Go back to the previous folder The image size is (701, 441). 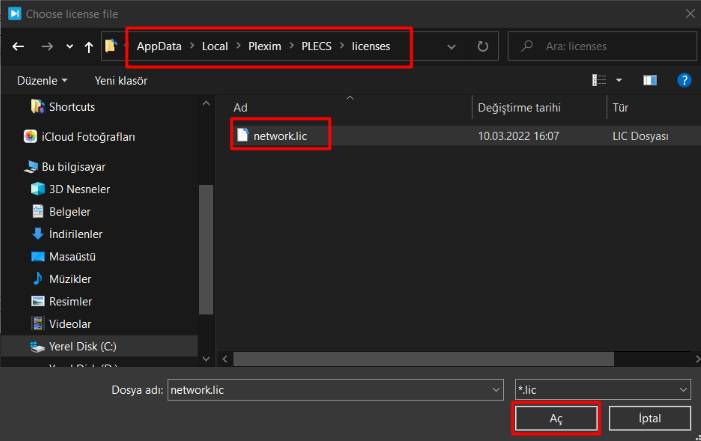(18, 47)
